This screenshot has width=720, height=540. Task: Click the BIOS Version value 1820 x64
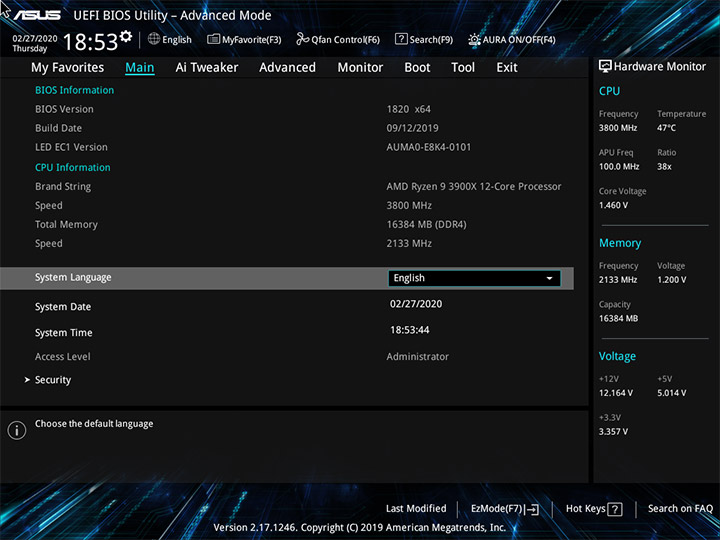tap(409, 109)
